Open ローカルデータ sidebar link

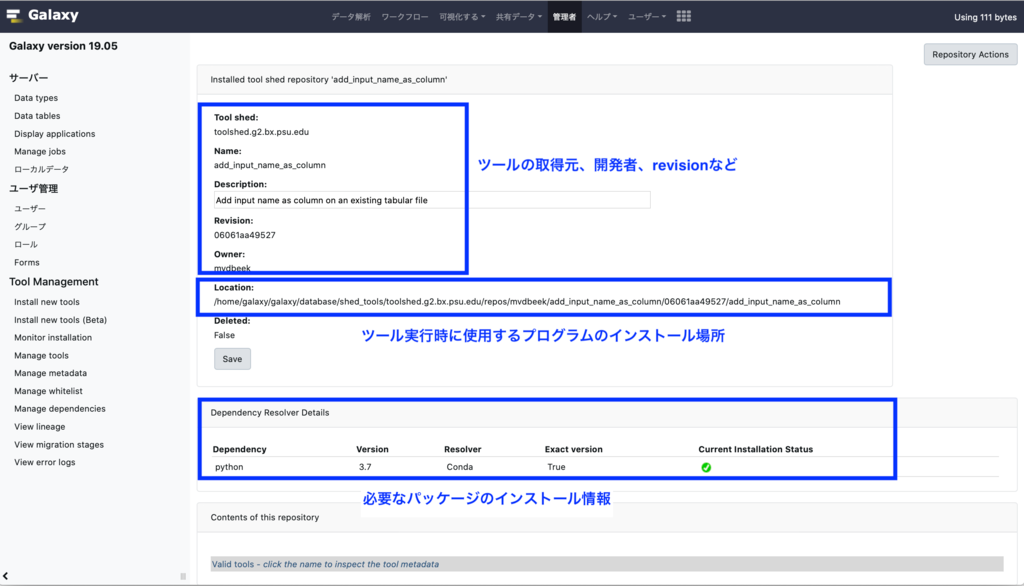[41, 169]
